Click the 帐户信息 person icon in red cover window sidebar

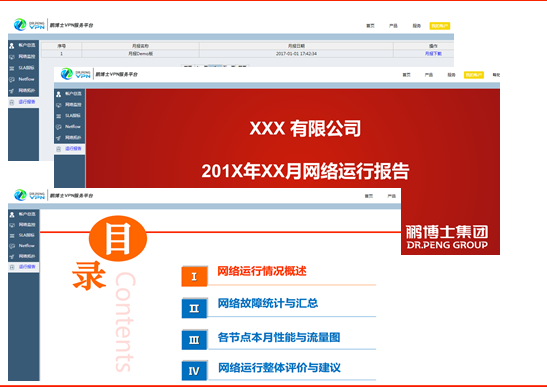59,94
